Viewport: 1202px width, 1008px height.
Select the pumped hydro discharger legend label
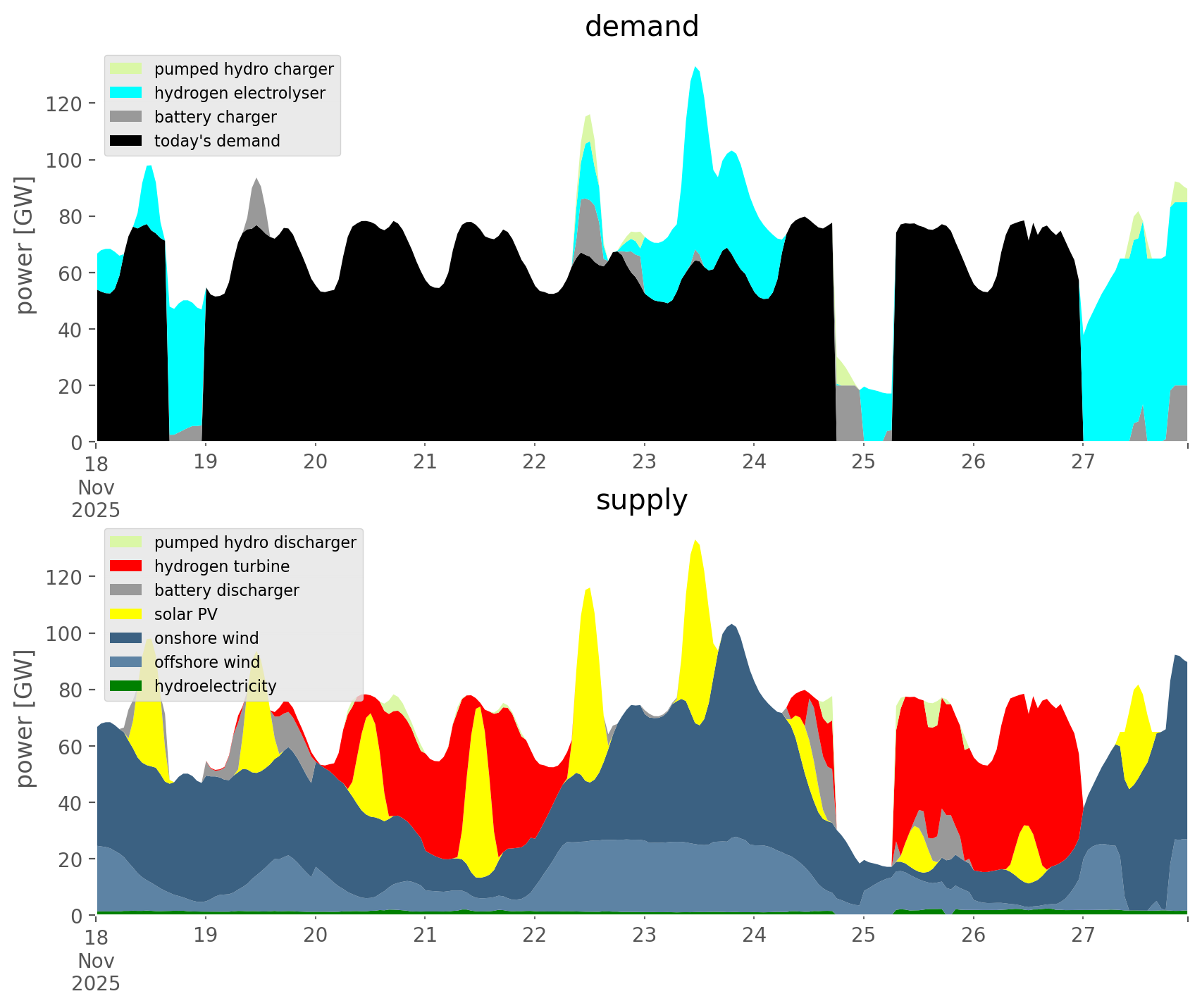coord(255,542)
